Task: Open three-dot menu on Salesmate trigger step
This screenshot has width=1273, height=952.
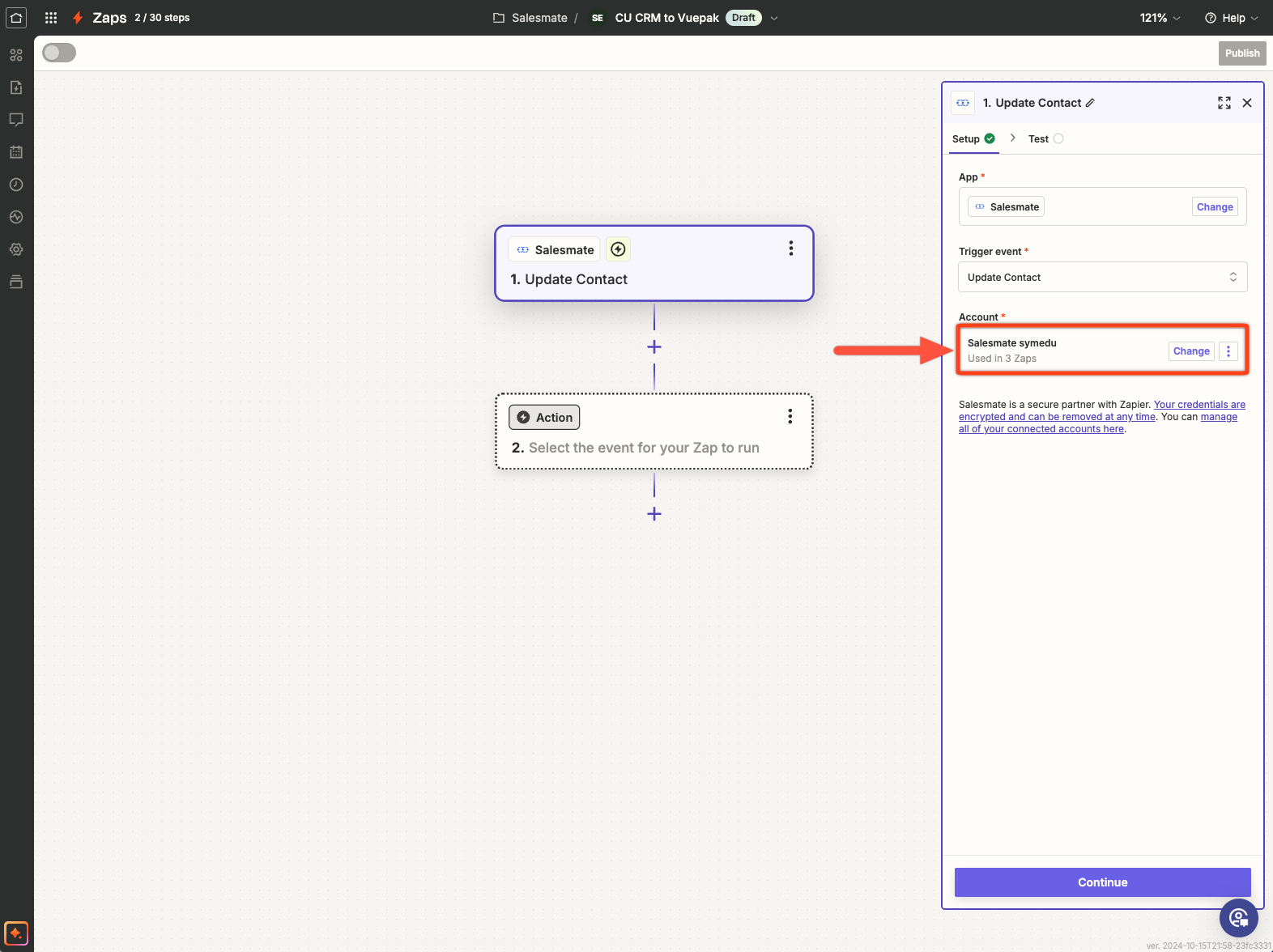Action: pos(790,249)
